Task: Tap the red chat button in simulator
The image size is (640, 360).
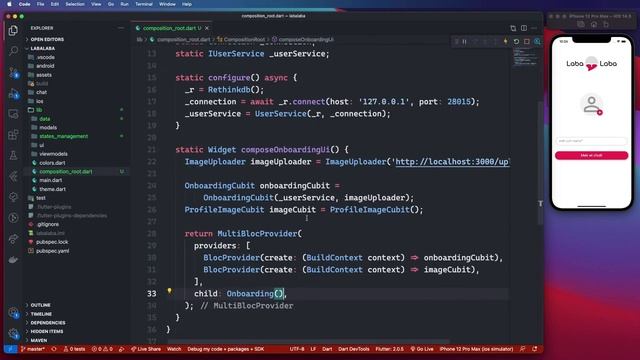Action: 591,156
